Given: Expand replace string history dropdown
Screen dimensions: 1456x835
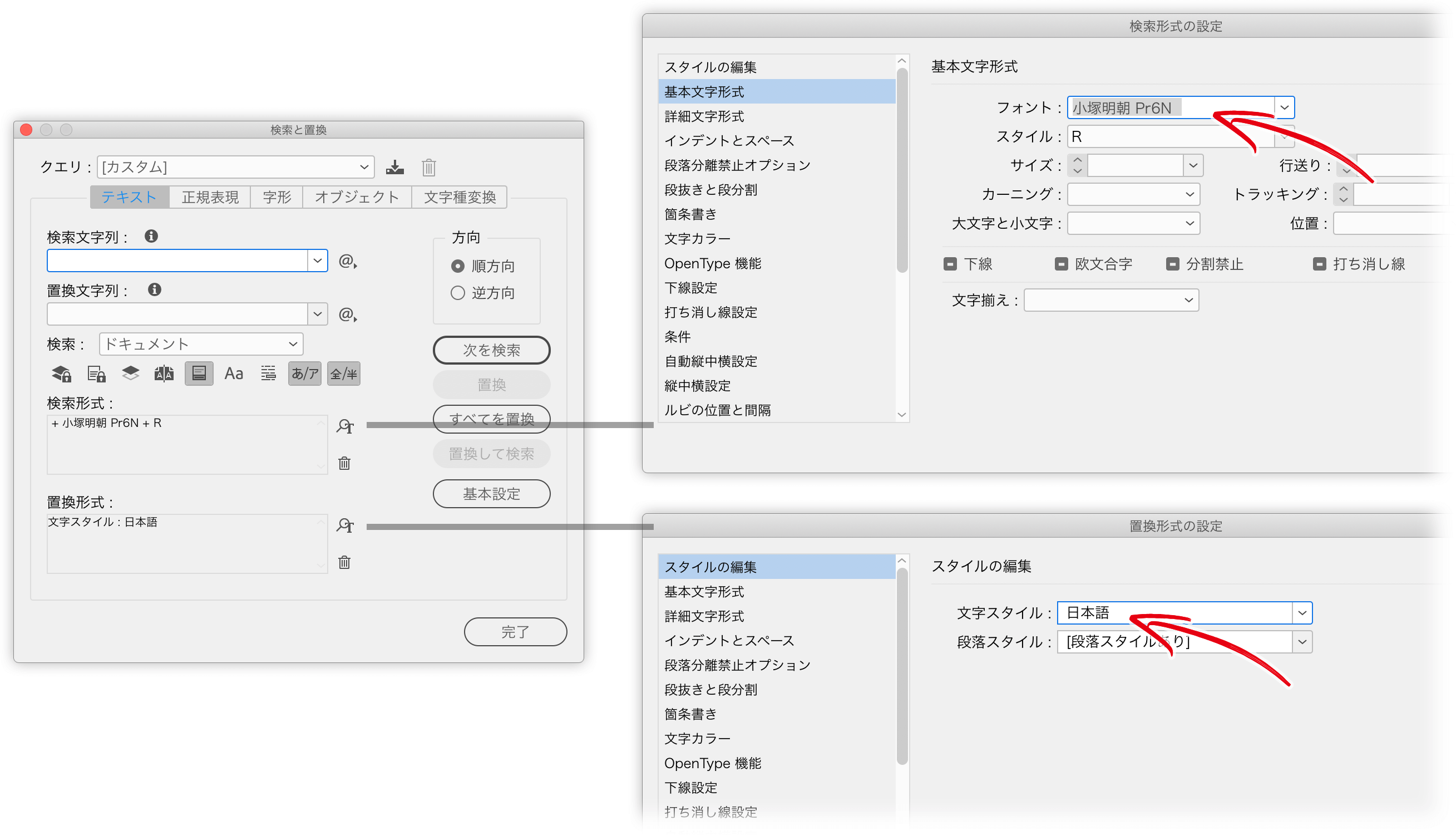Looking at the screenshot, I should [x=318, y=315].
